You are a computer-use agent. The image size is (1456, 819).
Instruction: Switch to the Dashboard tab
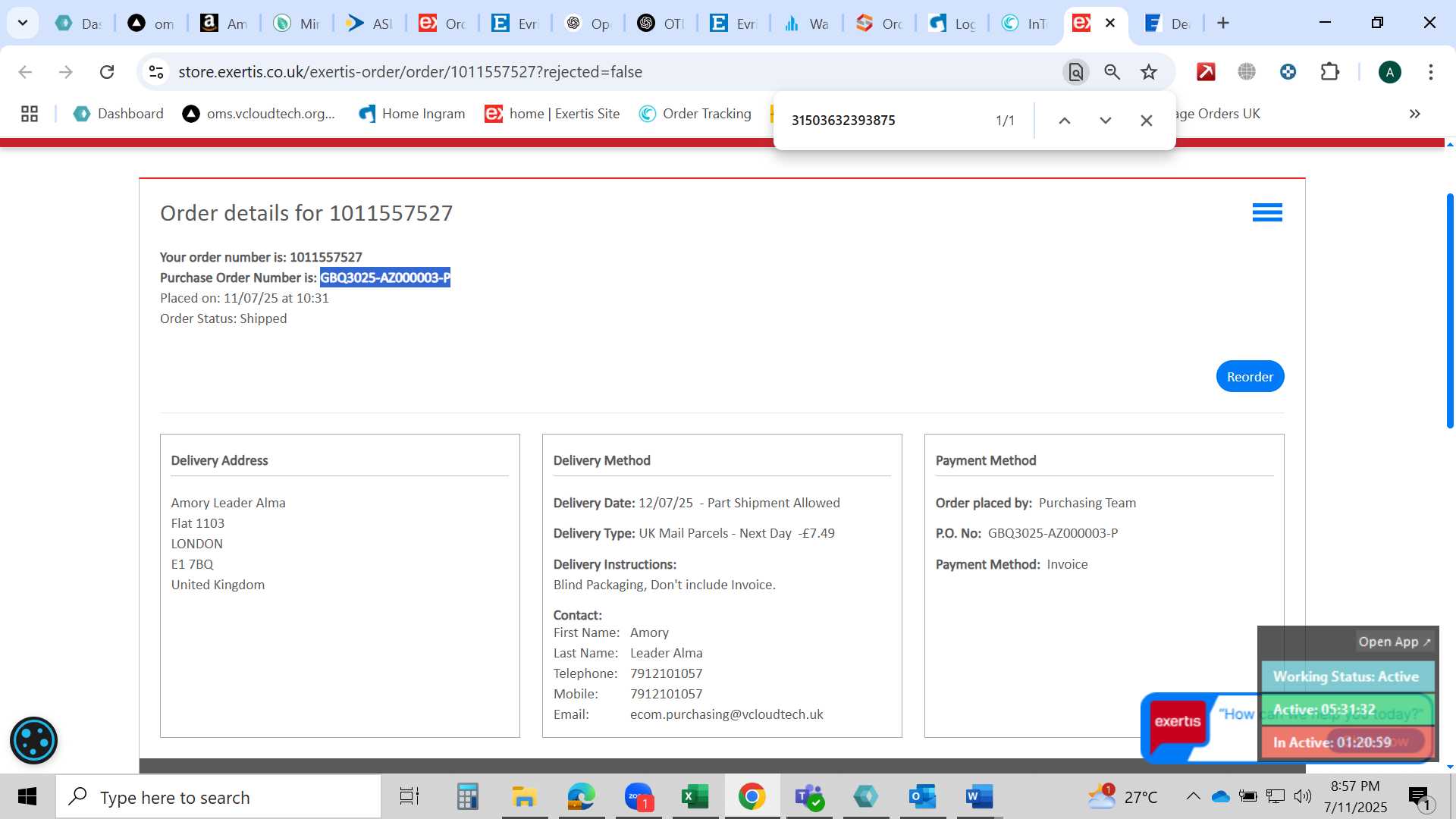coord(79,24)
